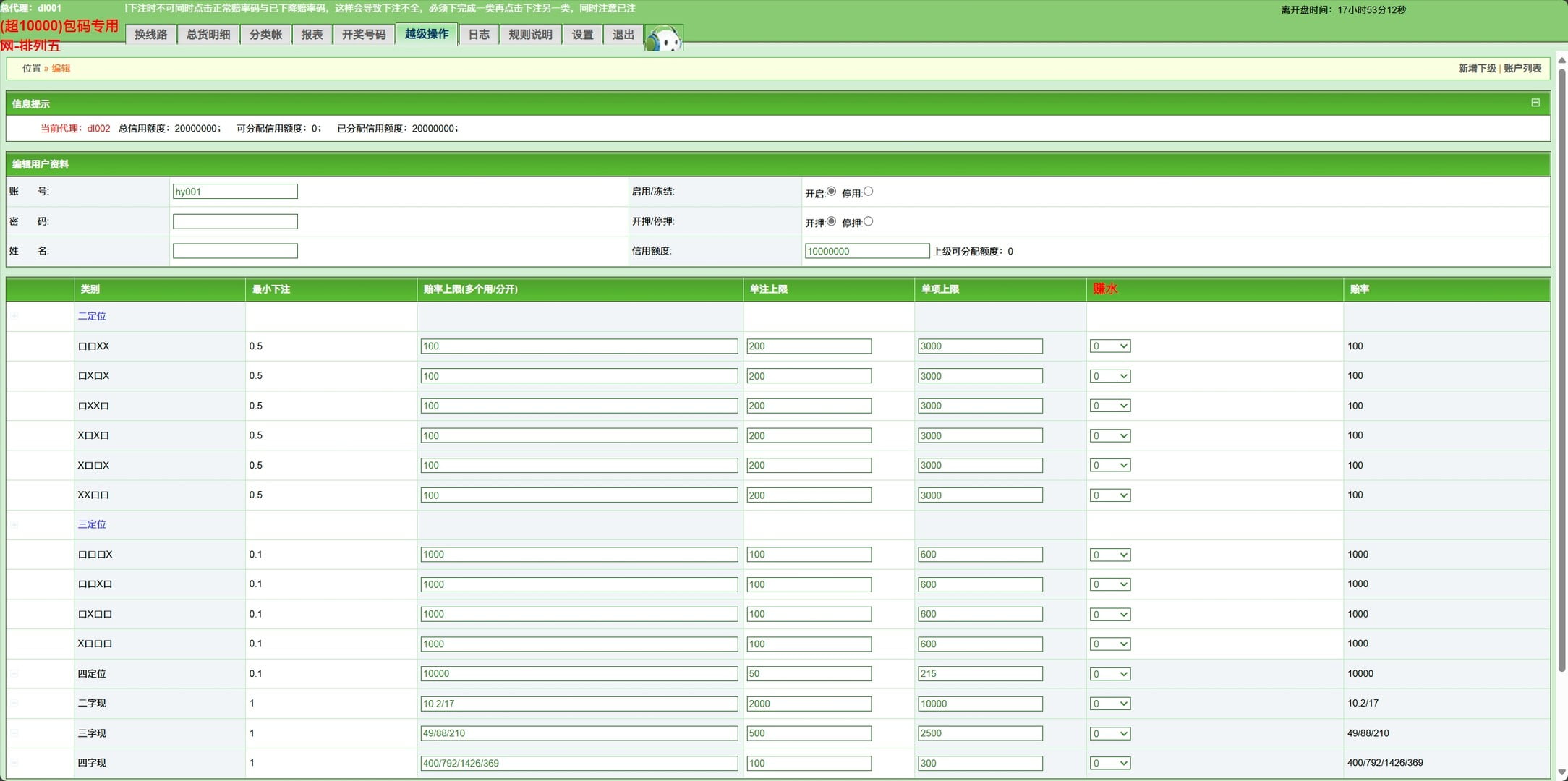Expand the 三定位 plus icon
Image resolution: width=1568 pixels, height=781 pixels.
tap(14, 524)
